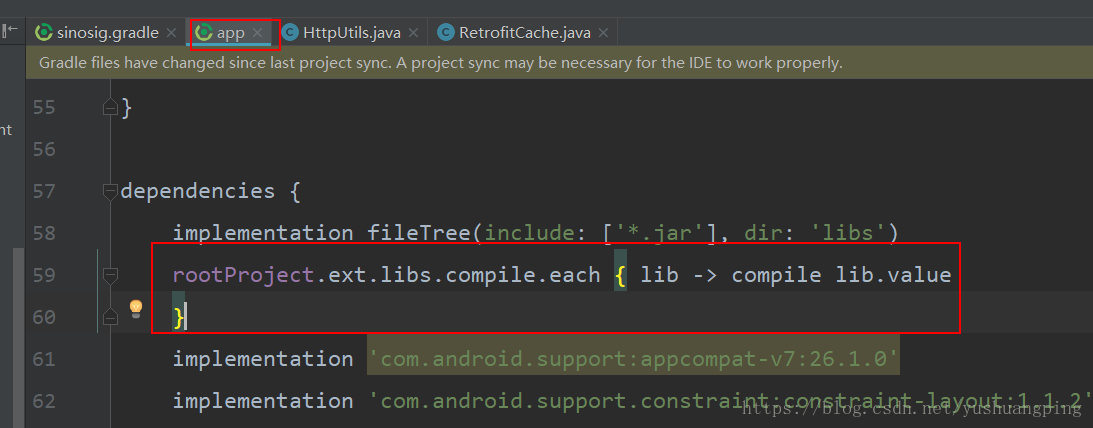The image size is (1093, 428).
Task: Select the app gradle tab
Action: tap(230, 33)
